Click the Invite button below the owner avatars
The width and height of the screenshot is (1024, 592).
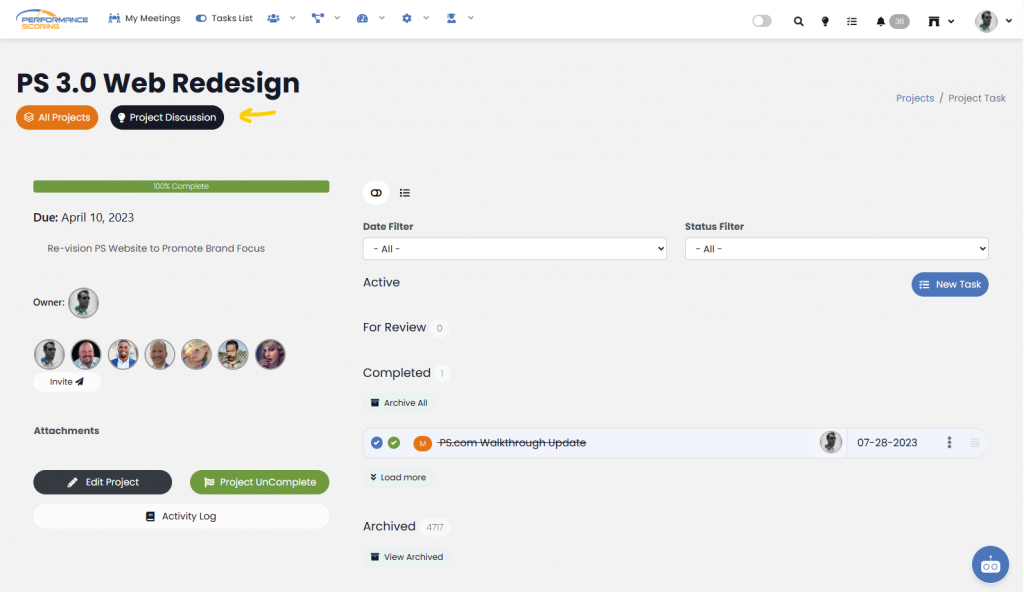tap(66, 380)
